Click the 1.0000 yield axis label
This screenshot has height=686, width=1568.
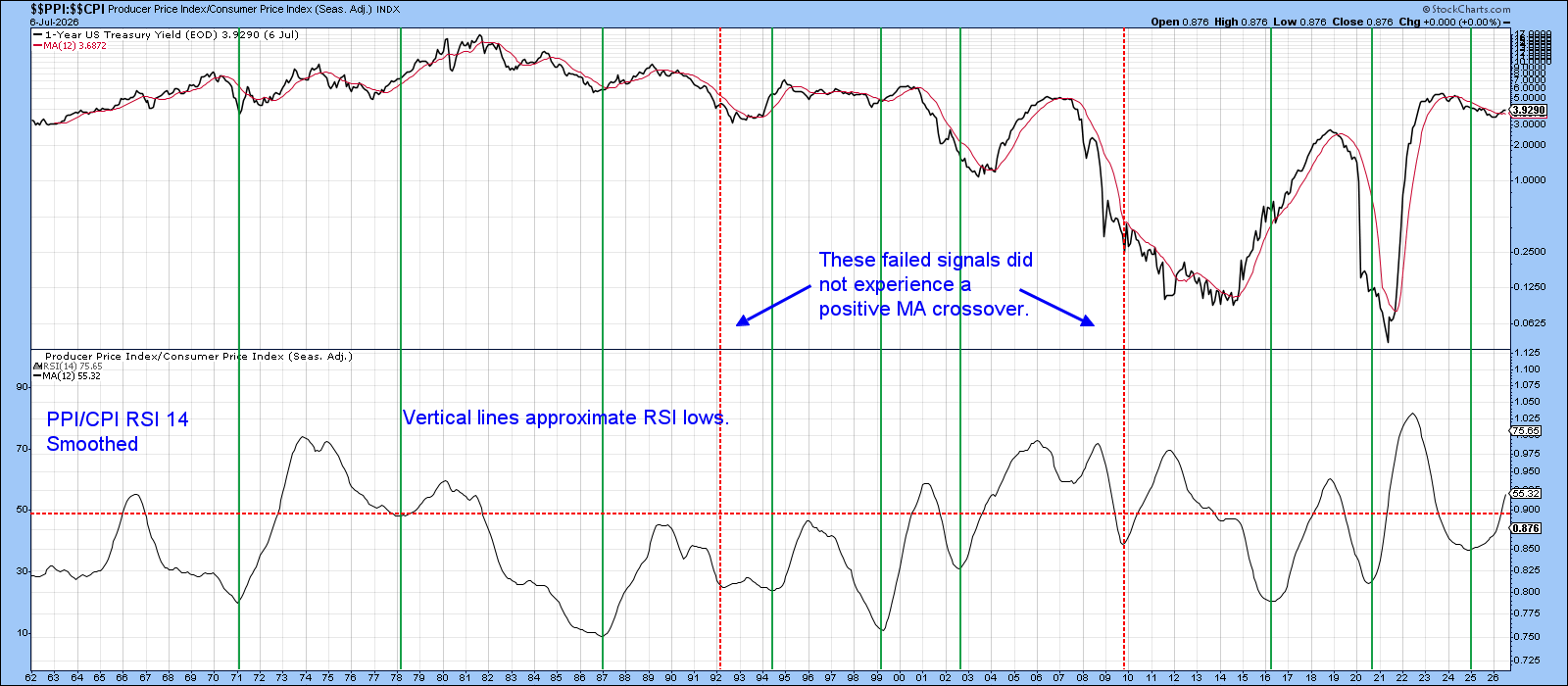pos(1530,180)
